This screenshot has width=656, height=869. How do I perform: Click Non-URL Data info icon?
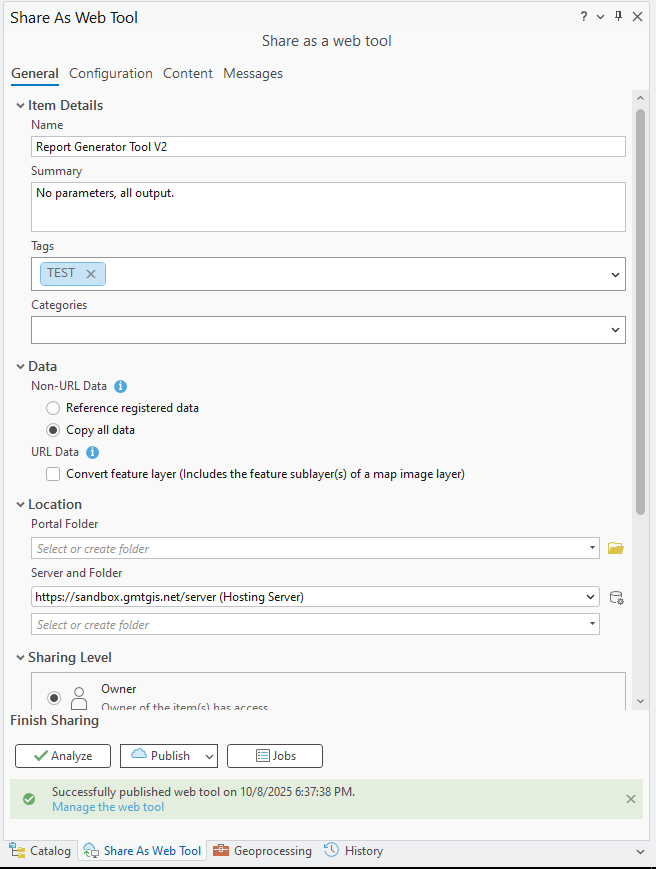120,386
